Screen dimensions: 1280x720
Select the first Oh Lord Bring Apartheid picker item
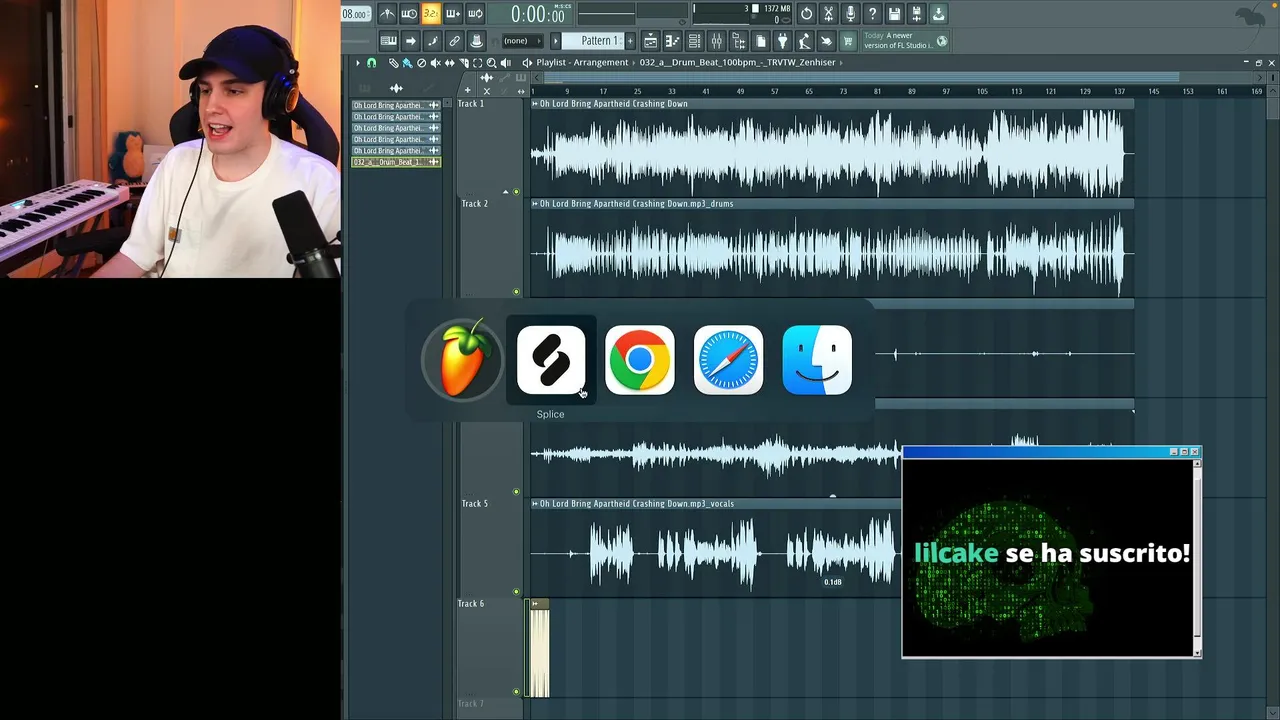[x=396, y=105]
